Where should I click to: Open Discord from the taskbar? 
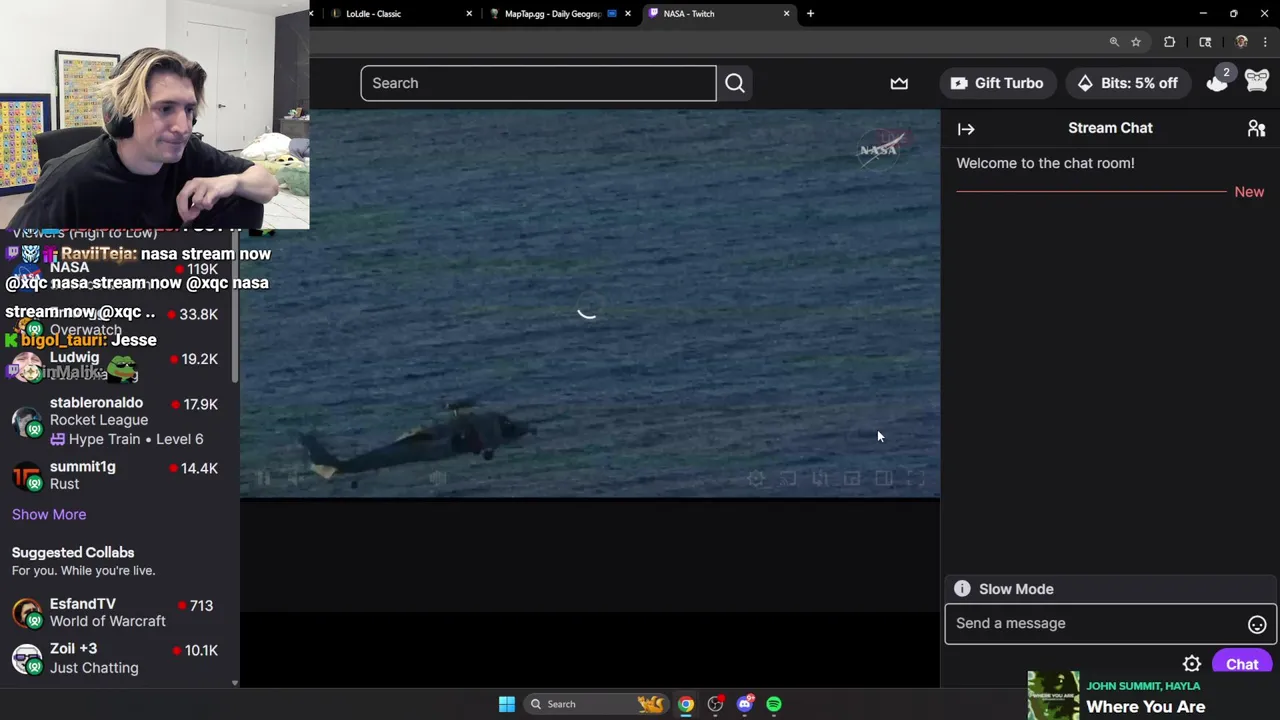745,704
